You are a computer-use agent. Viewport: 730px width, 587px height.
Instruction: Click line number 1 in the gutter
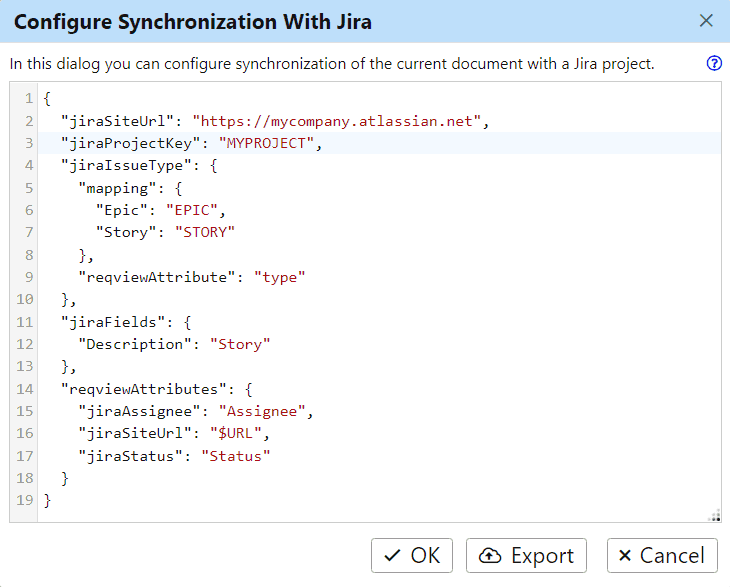(x=30, y=98)
